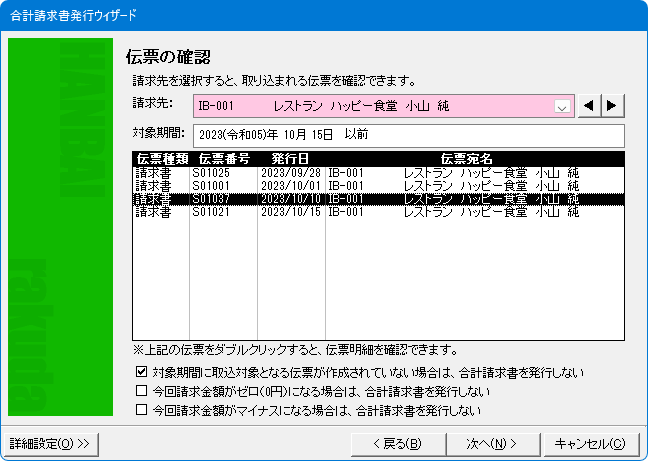Click the 伝票宛名 column header
This screenshot has width=648, height=461.
pyautogui.click(x=466, y=159)
